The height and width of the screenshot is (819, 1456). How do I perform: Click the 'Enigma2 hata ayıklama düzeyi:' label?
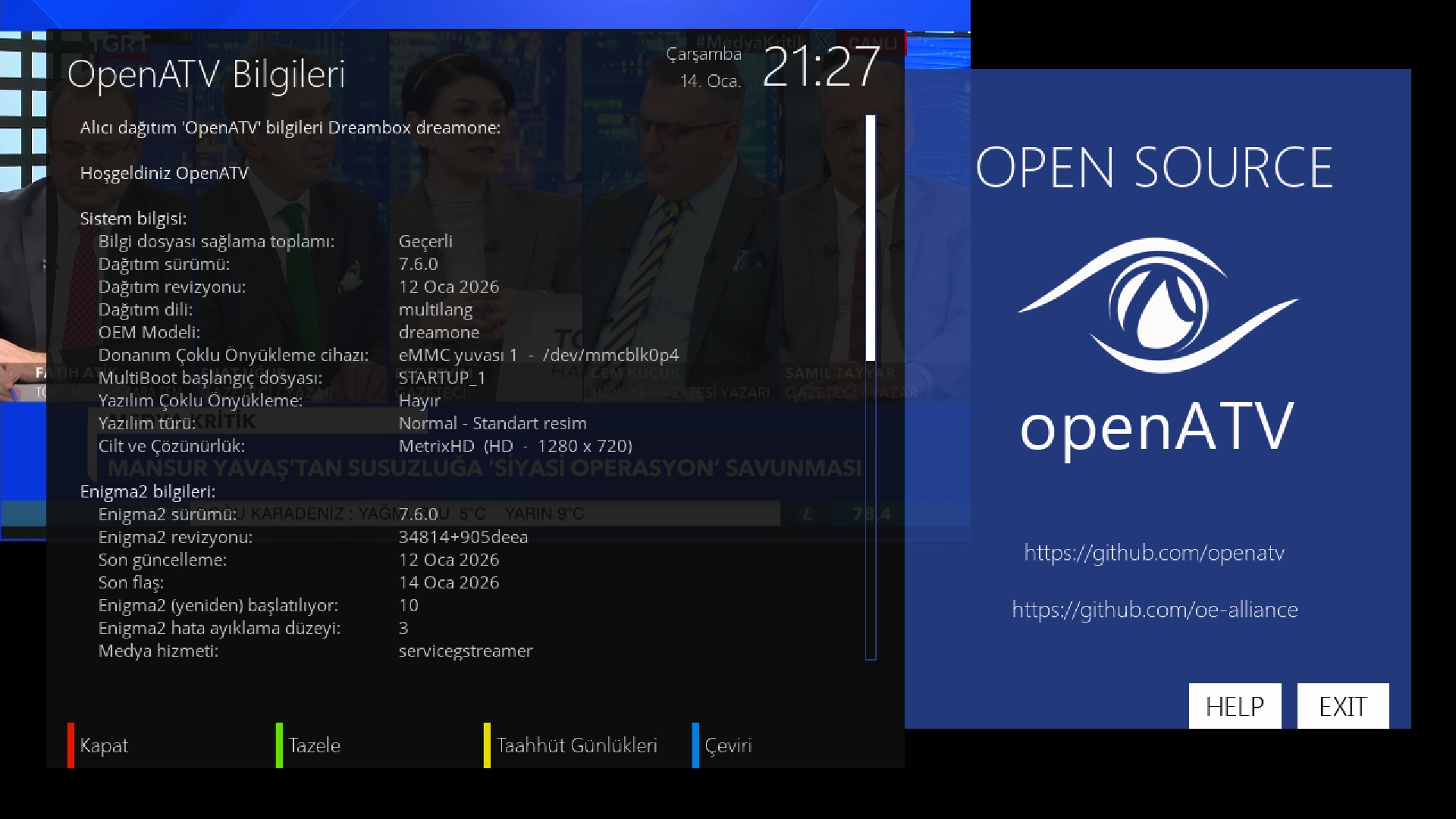[x=220, y=629]
